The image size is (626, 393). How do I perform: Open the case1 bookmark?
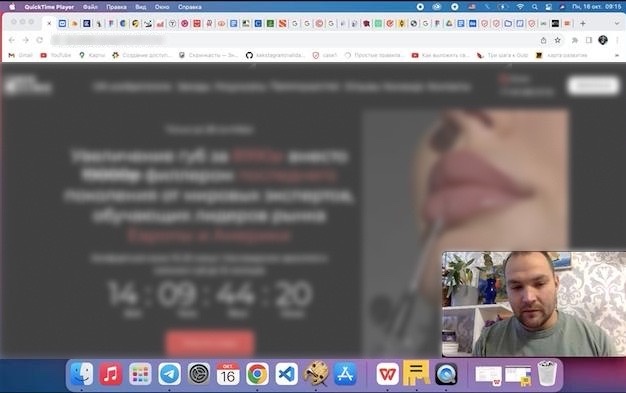[325, 55]
